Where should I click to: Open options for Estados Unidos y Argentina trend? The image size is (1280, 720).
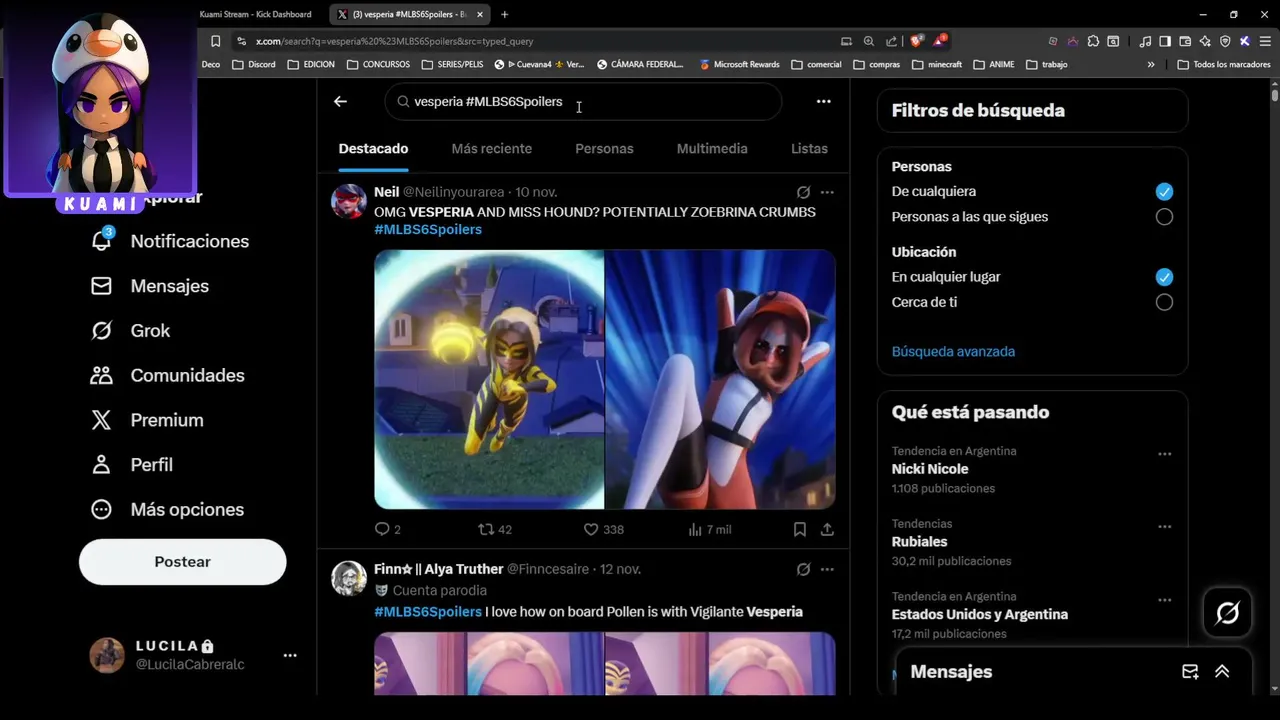(x=1164, y=600)
